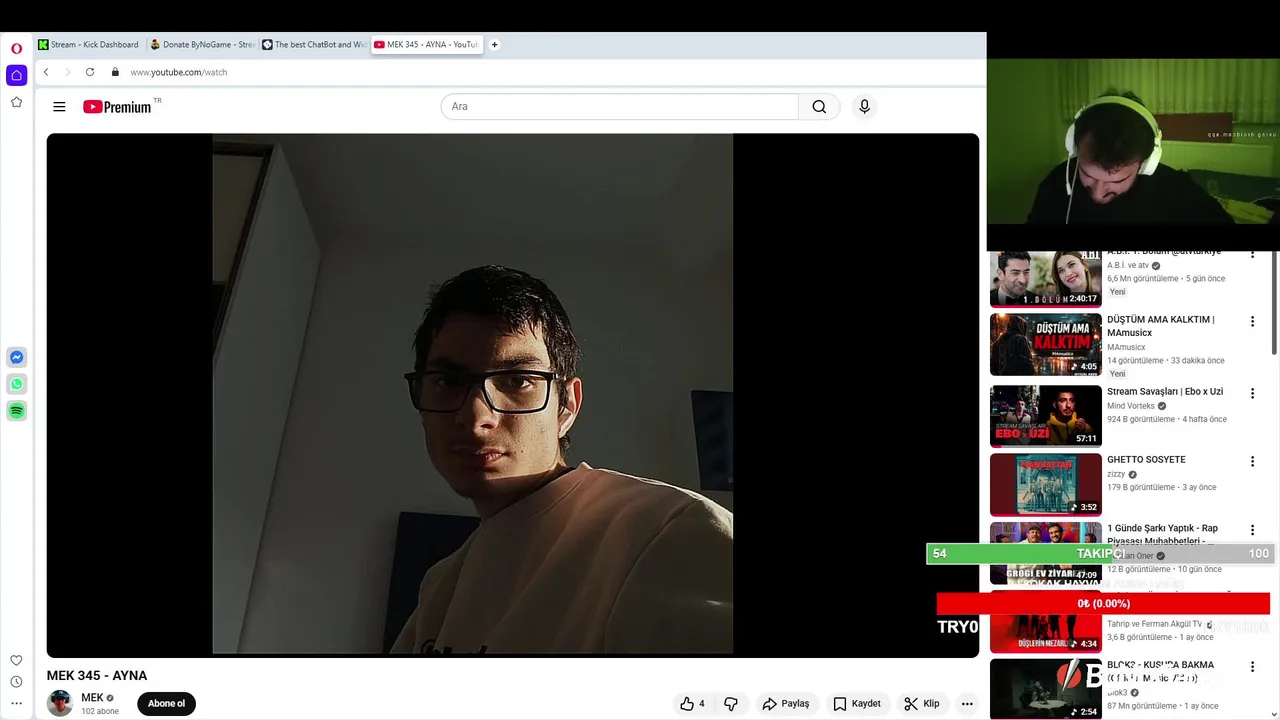Select the MEK 345 - AYNA YouTube tab
The image size is (1280, 720).
pyautogui.click(x=426, y=44)
